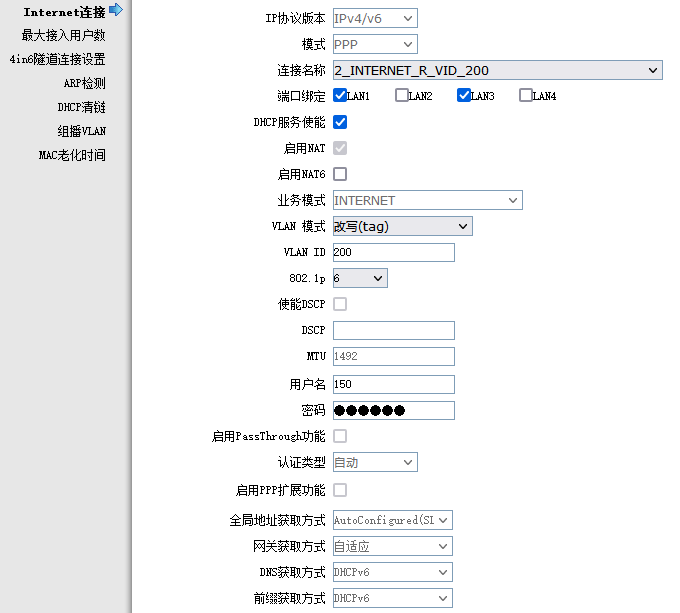Go to ARP检测 settings

[x=83, y=84]
